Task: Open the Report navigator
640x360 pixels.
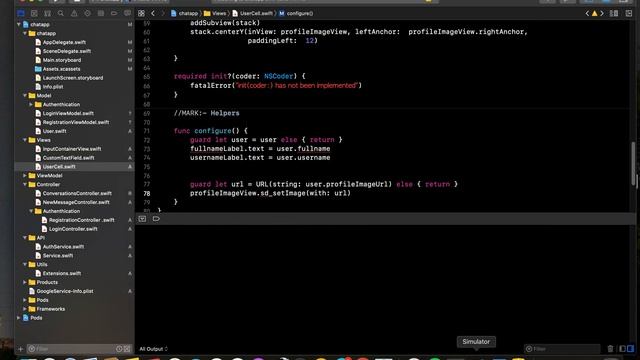Action: (127, 13)
